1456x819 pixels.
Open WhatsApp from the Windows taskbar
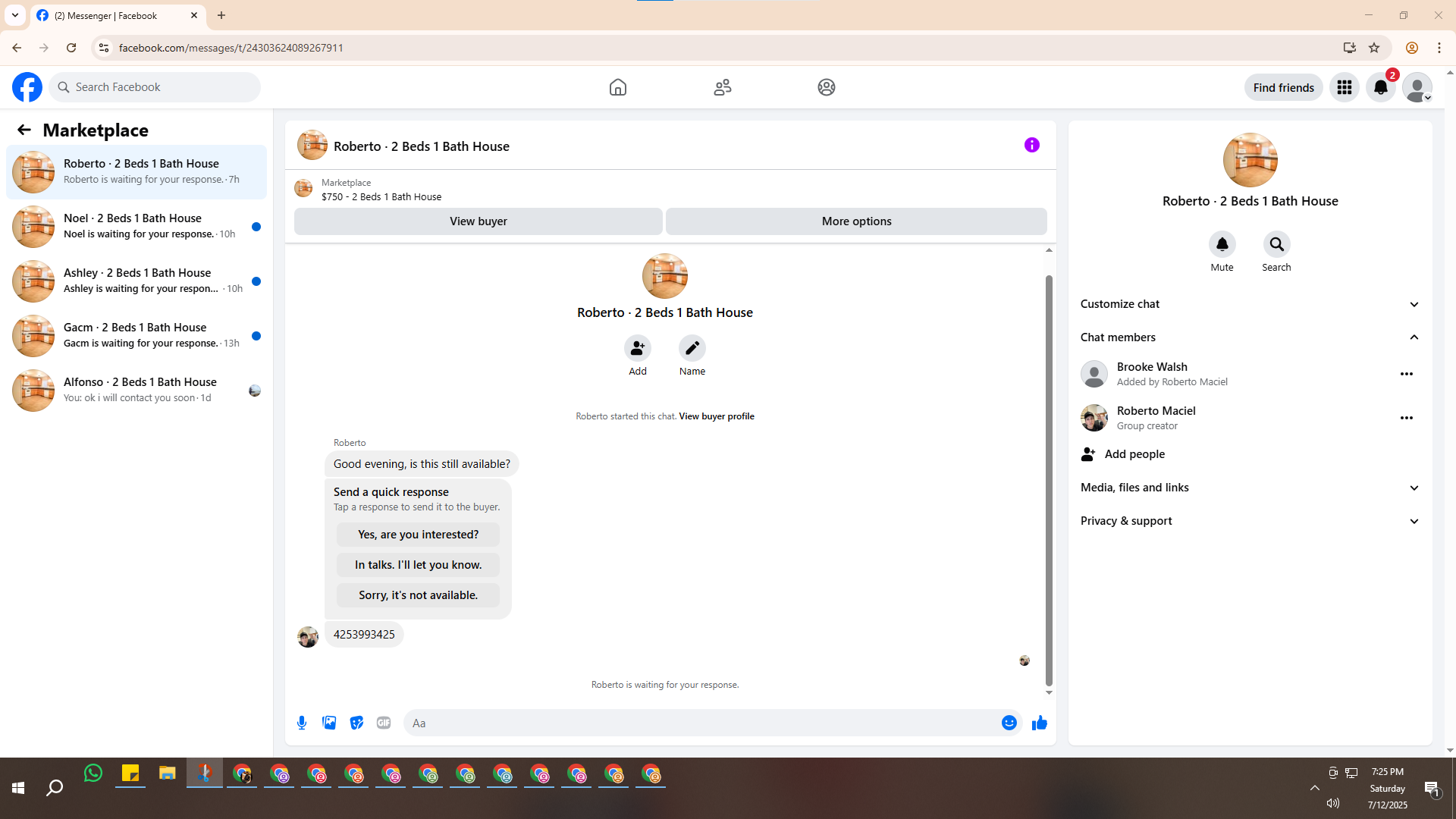tap(93, 773)
